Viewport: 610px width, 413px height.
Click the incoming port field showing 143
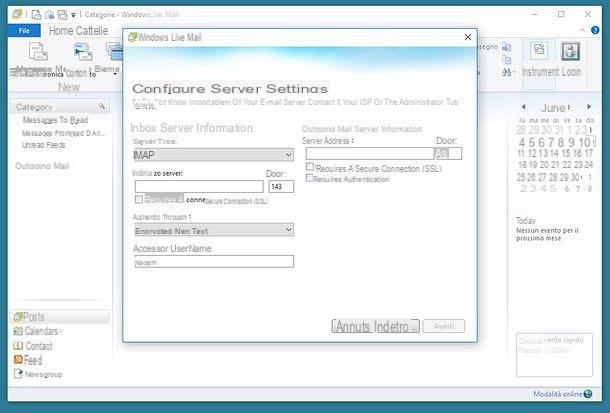(x=281, y=186)
